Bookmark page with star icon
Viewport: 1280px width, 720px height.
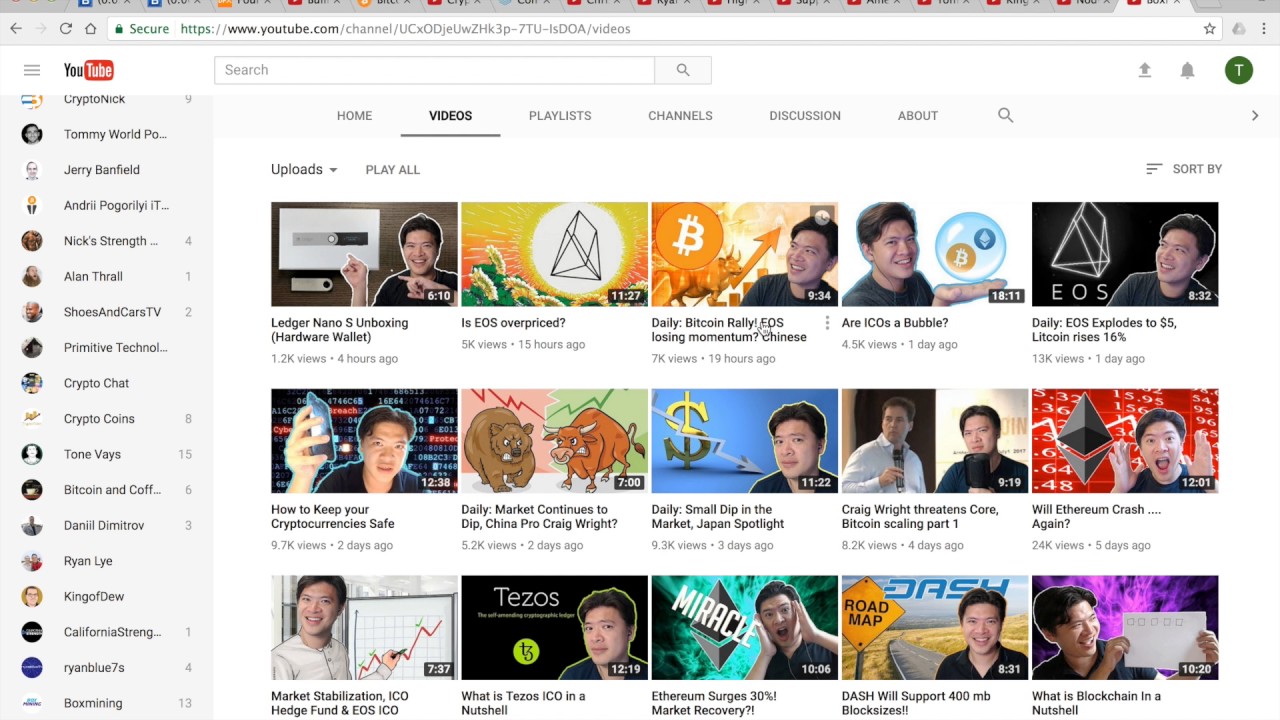tap(1210, 29)
